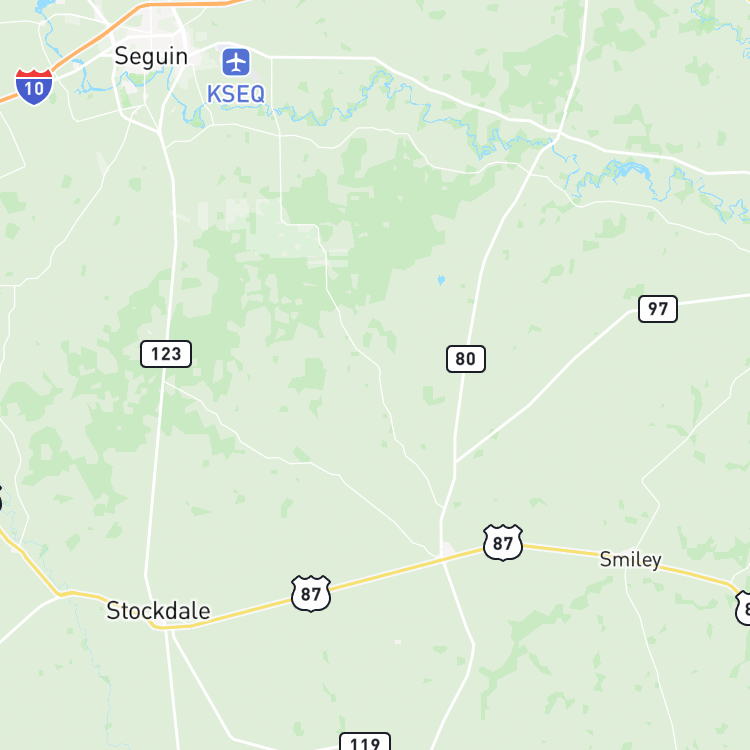Click the orange Interstate 10 road line
Screen dimensions: 750x750
[91, 38]
